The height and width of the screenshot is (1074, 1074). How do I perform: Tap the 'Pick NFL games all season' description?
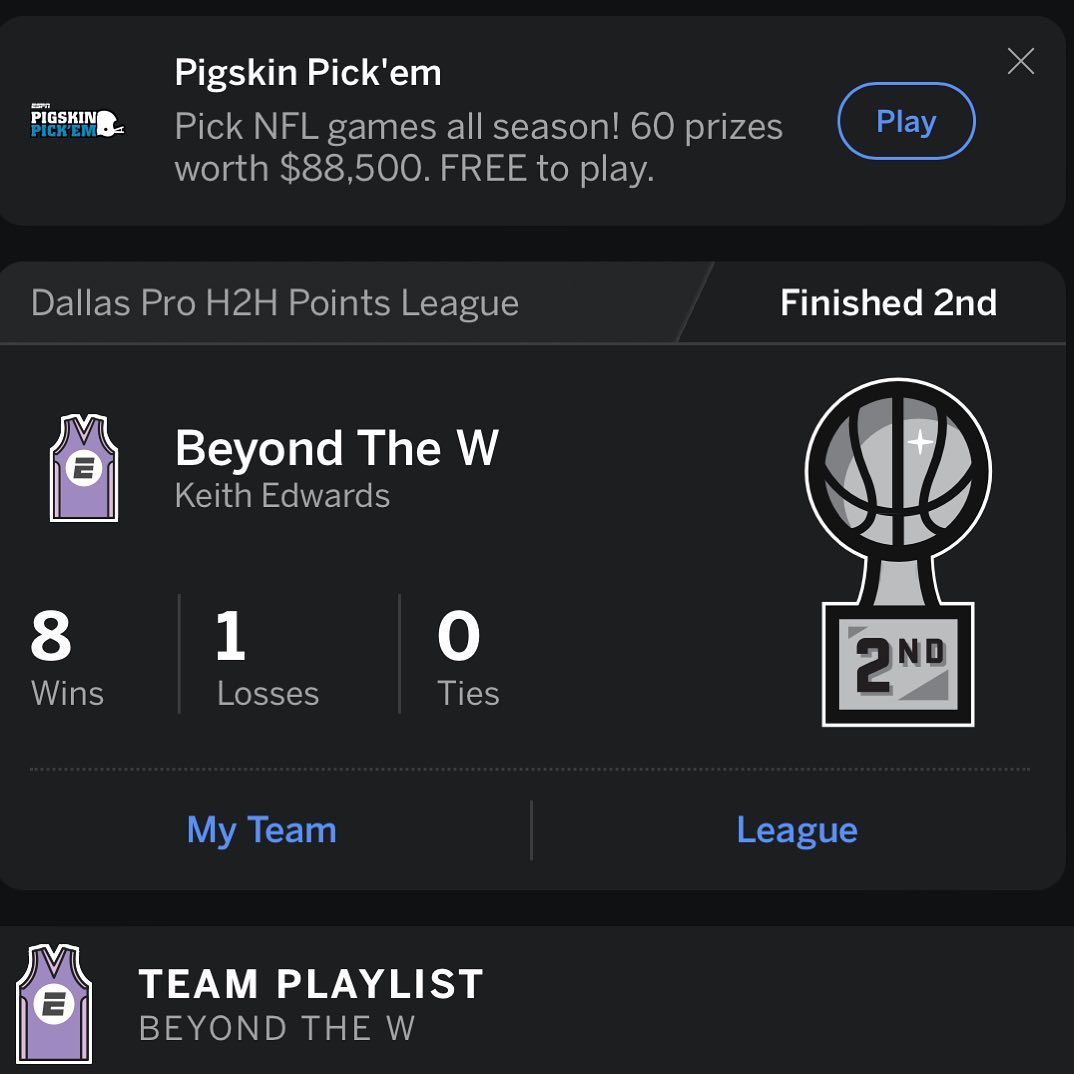tap(478, 148)
